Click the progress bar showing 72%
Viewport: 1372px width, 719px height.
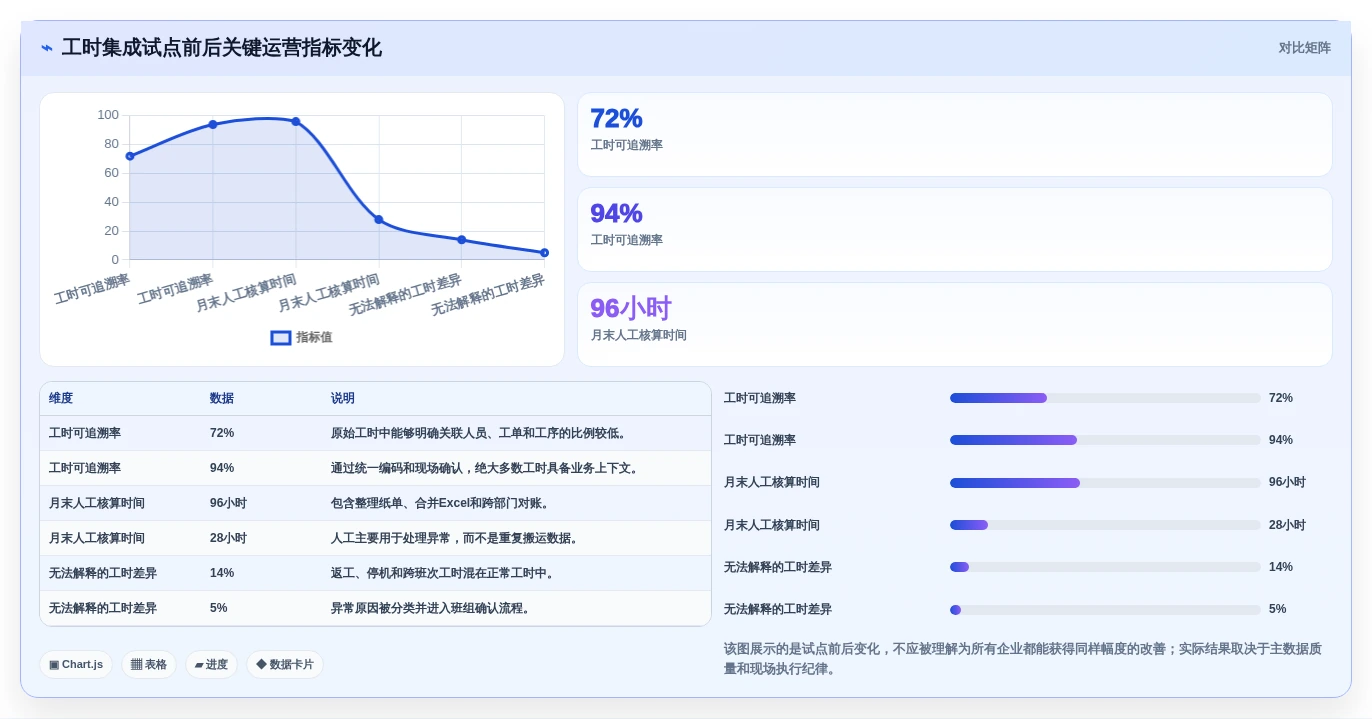[x=1105, y=398]
